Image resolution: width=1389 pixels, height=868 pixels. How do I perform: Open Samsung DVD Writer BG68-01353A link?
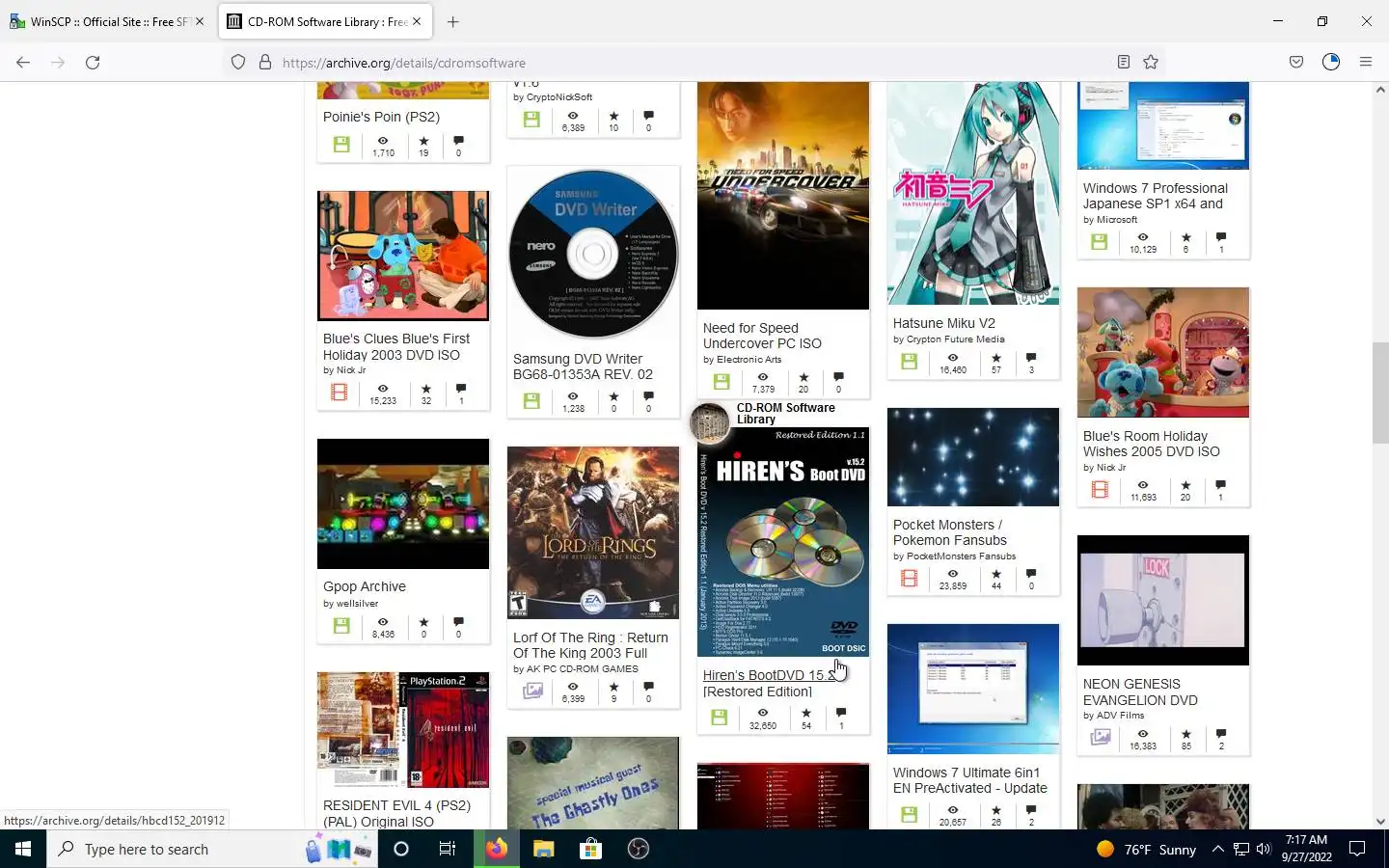[583, 366]
